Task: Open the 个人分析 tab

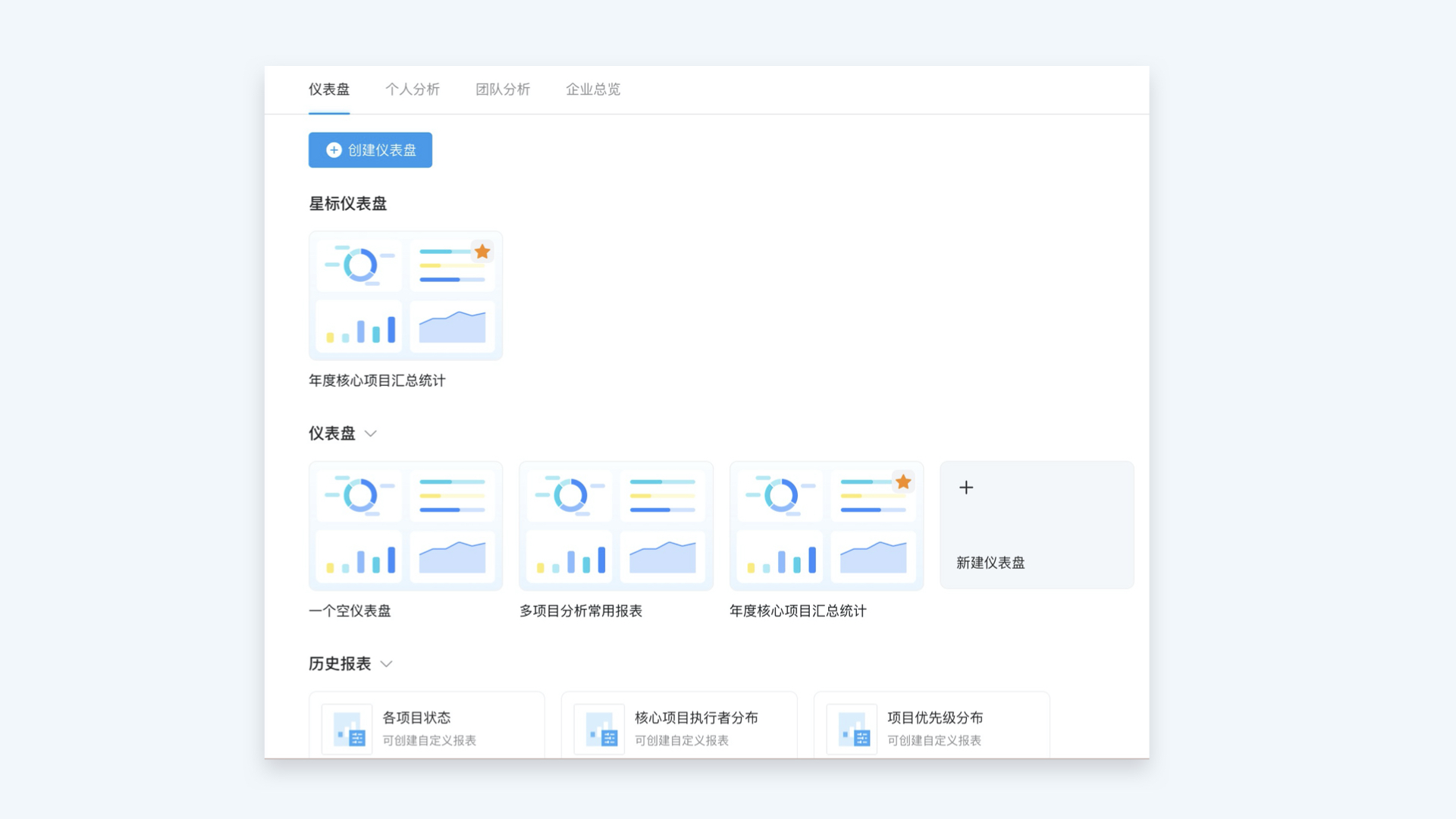Action: coord(412,89)
